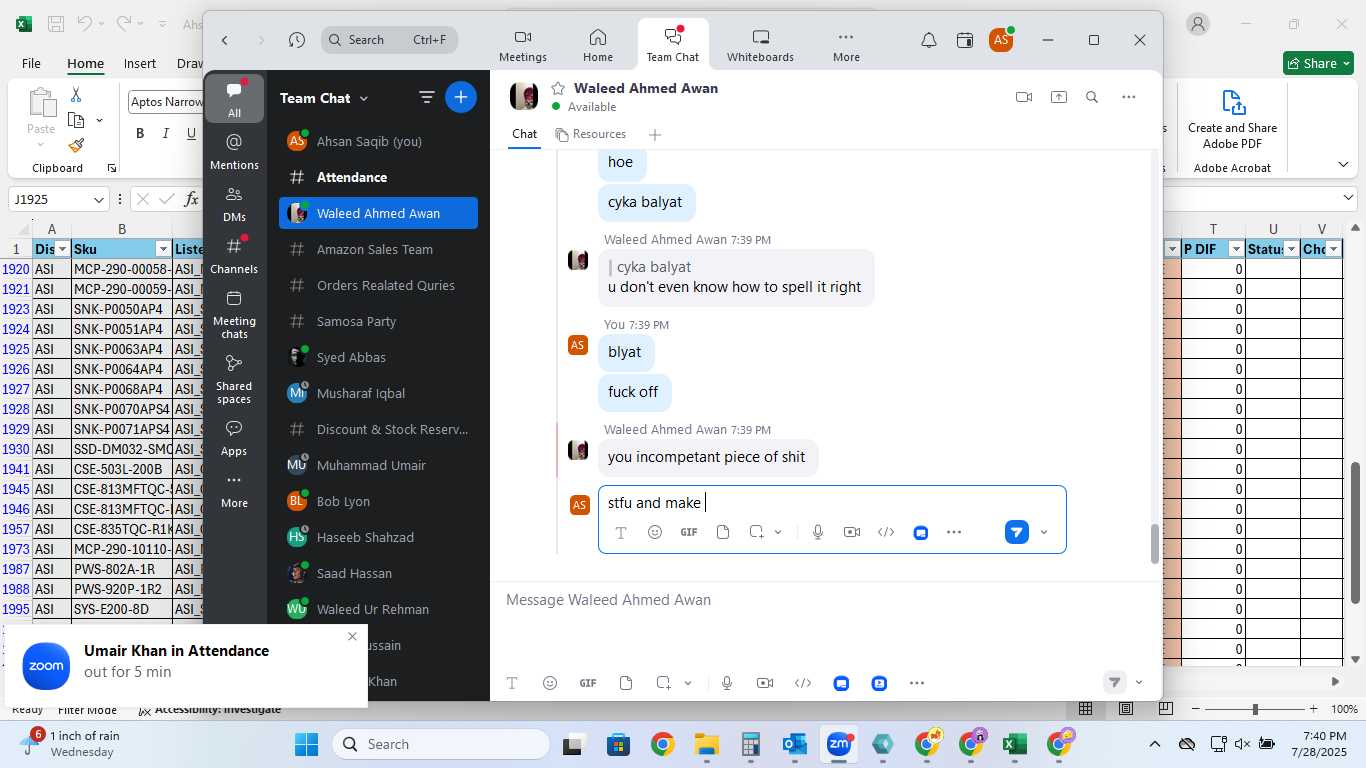This screenshot has width=1366, height=768.
Task: Open emoji picker in the edit message box
Action: [x=655, y=532]
